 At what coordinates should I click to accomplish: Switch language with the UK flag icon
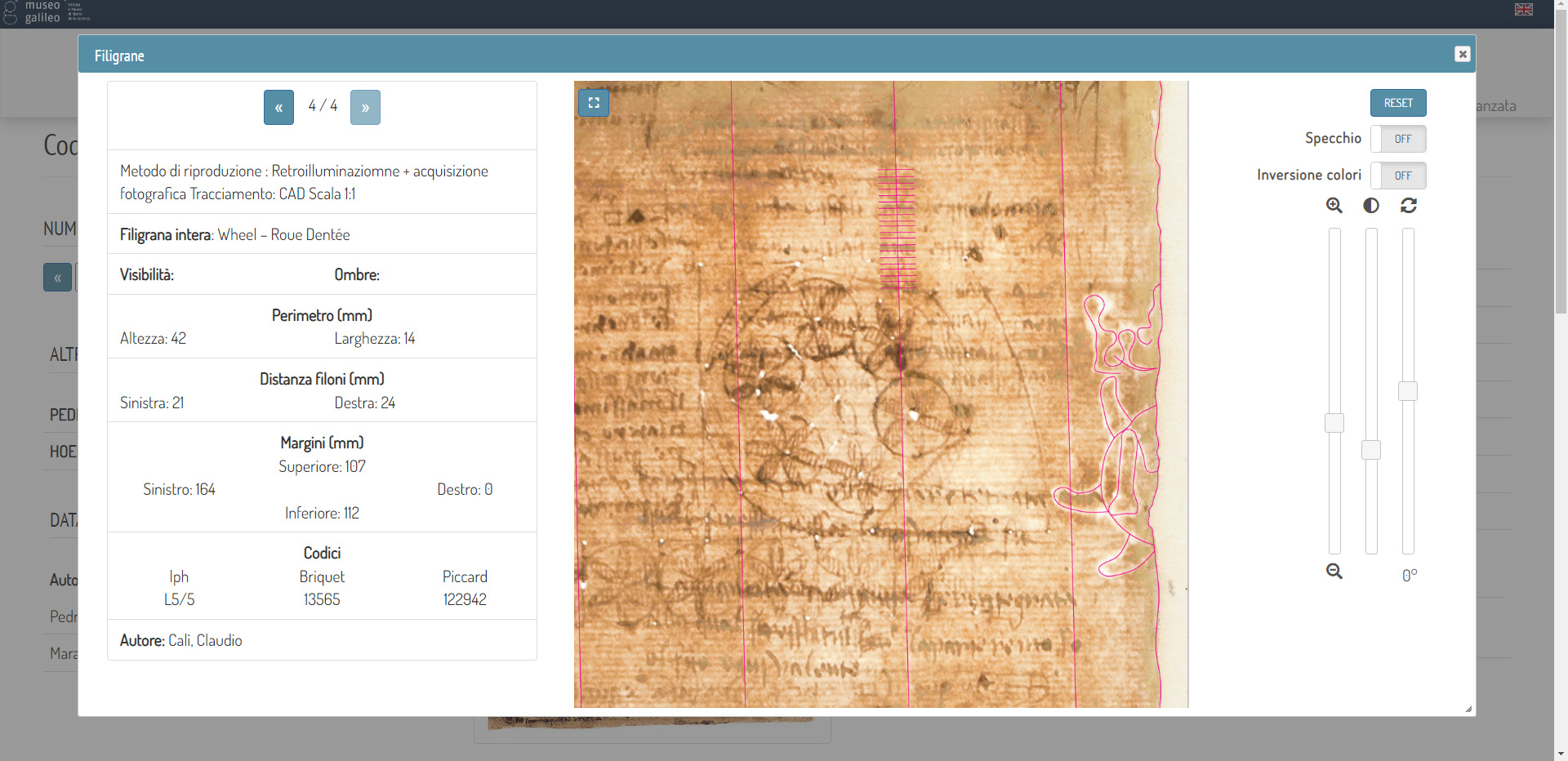click(1524, 9)
